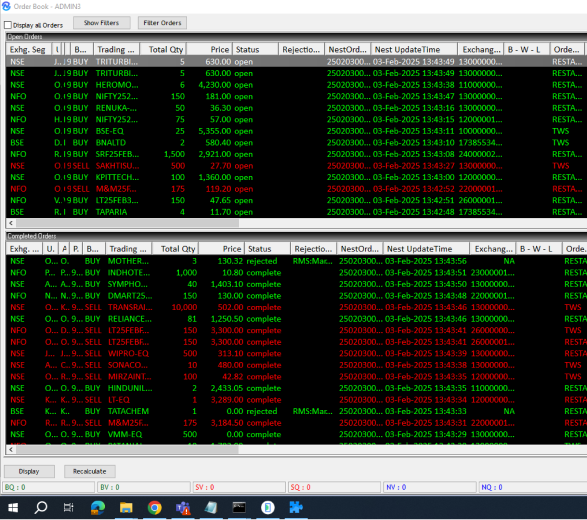The height and width of the screenshot is (520, 587).
Task: Select MIRZAINT... completed order row
Action: coord(296,376)
